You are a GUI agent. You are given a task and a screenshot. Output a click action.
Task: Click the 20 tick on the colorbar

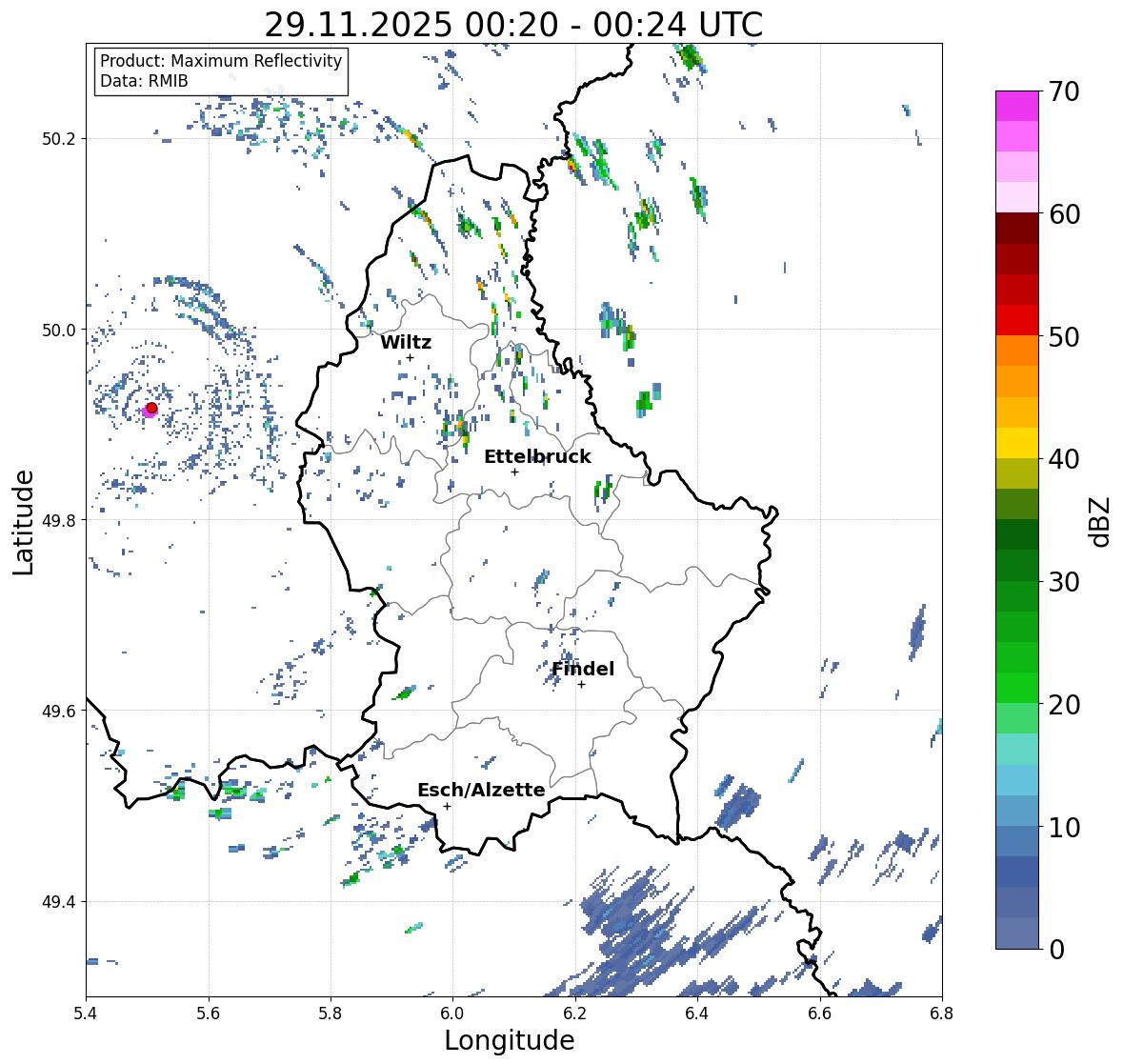1064,705
